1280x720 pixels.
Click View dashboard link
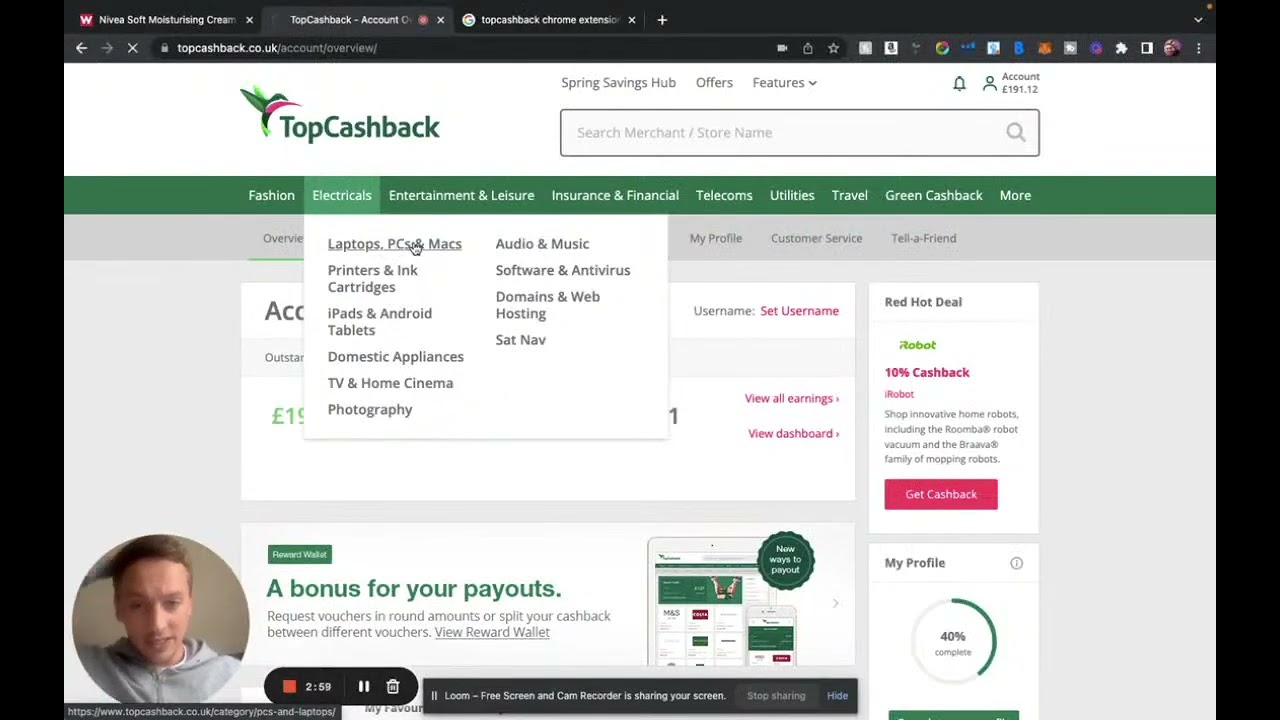point(793,433)
